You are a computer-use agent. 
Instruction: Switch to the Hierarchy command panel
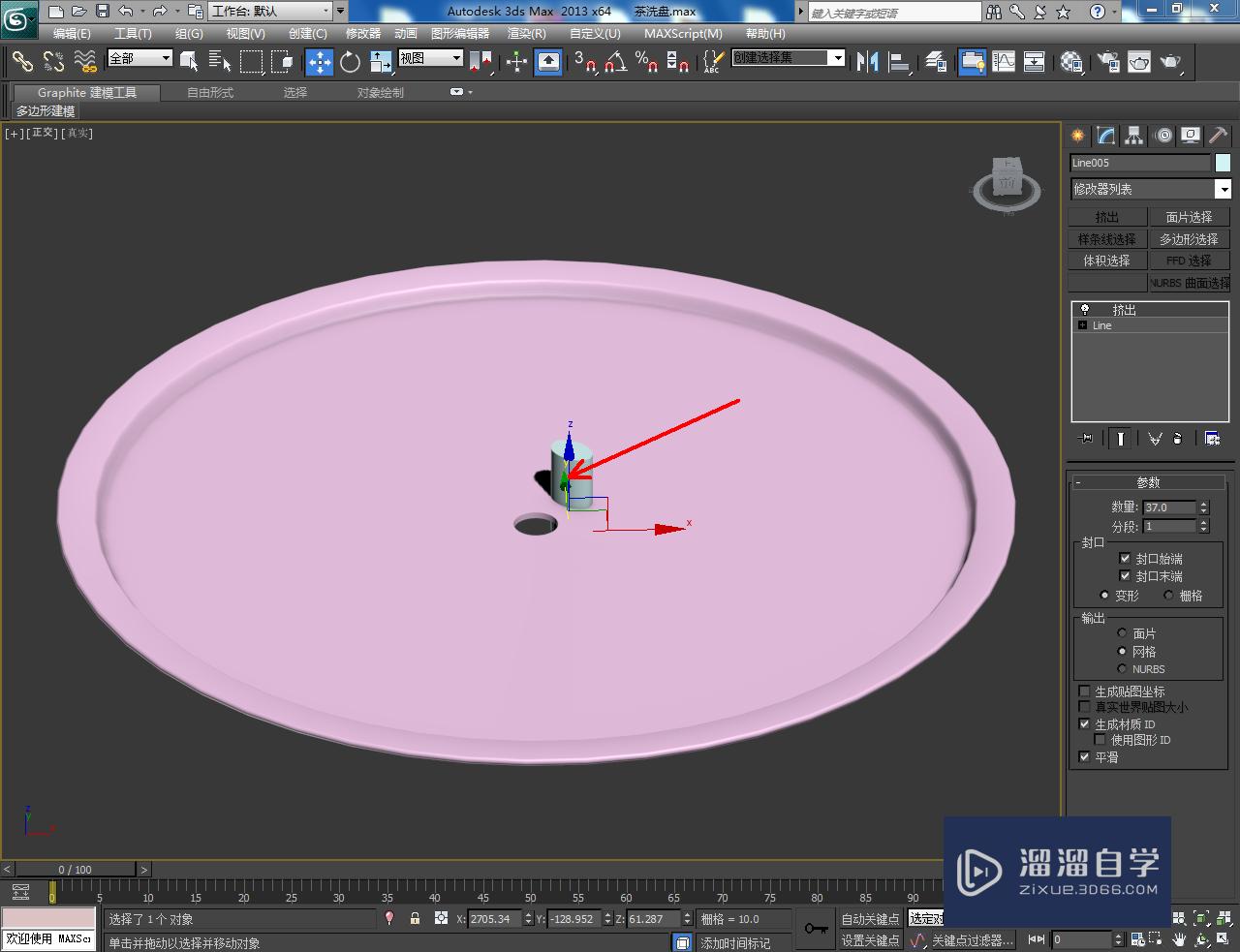point(1133,136)
